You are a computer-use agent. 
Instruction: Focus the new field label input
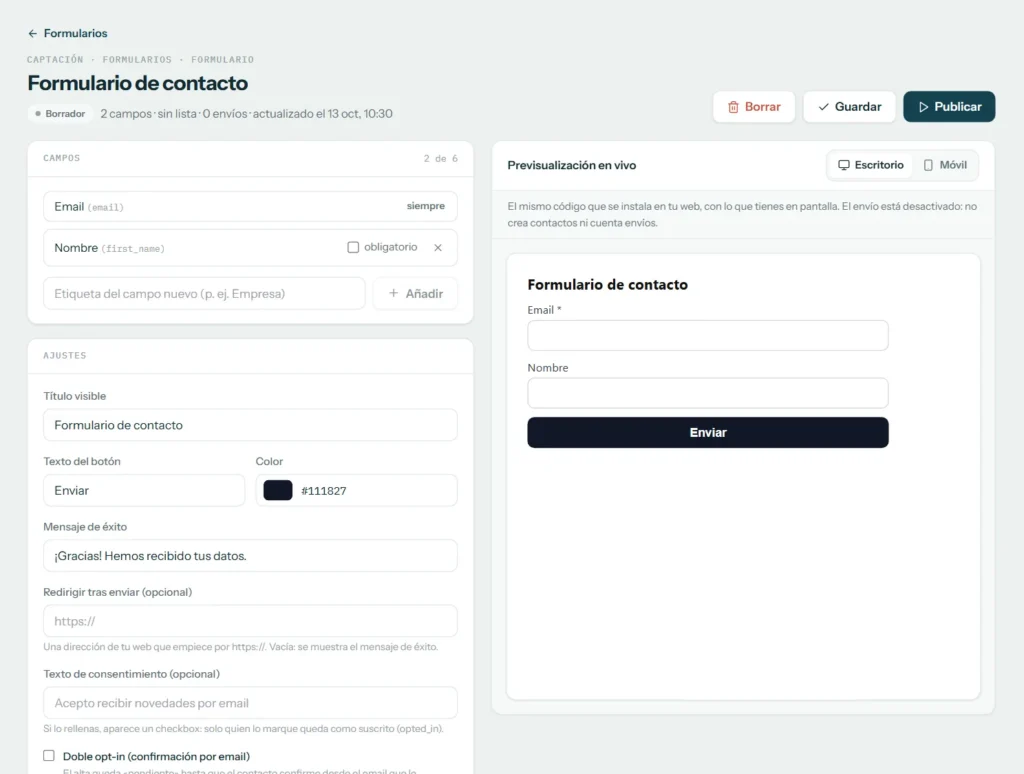click(204, 293)
